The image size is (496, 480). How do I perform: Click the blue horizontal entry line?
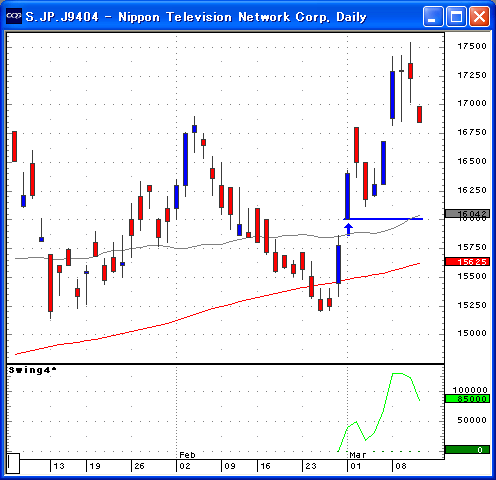click(x=383, y=219)
